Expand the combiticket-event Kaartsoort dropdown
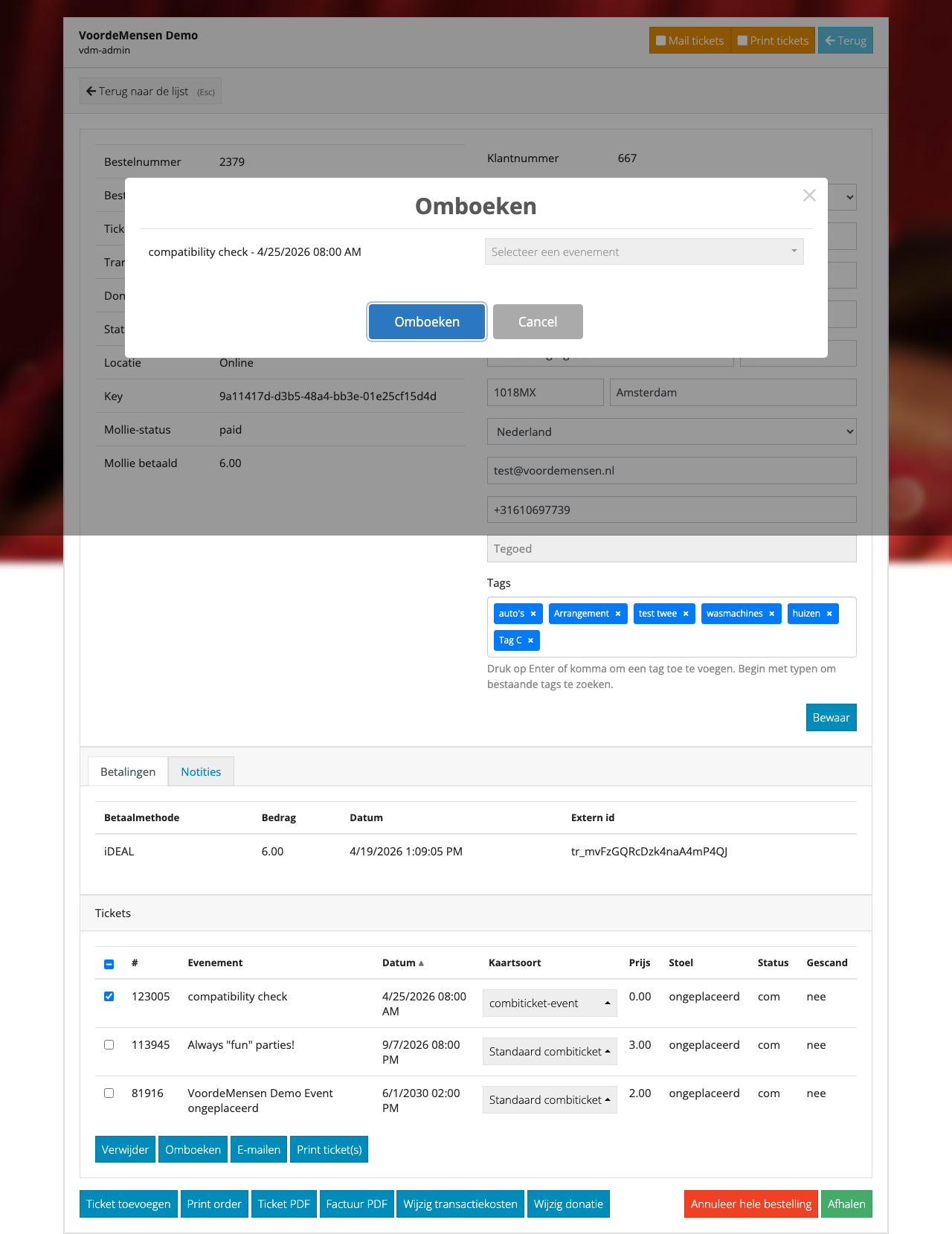 point(550,1003)
